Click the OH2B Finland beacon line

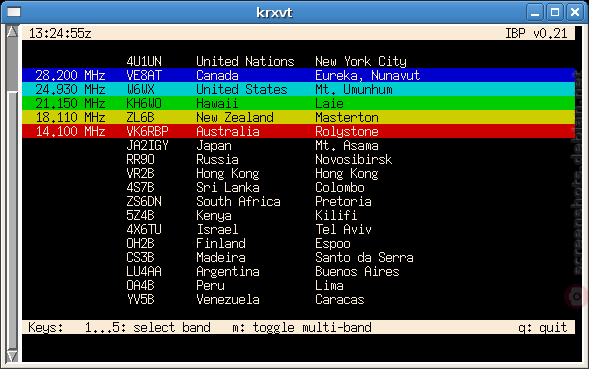(238, 243)
